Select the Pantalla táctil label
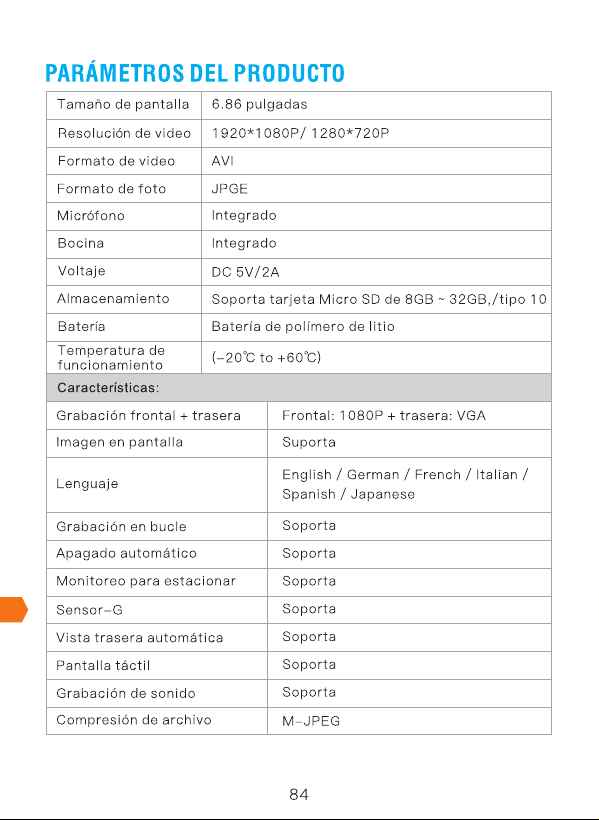 103,665
